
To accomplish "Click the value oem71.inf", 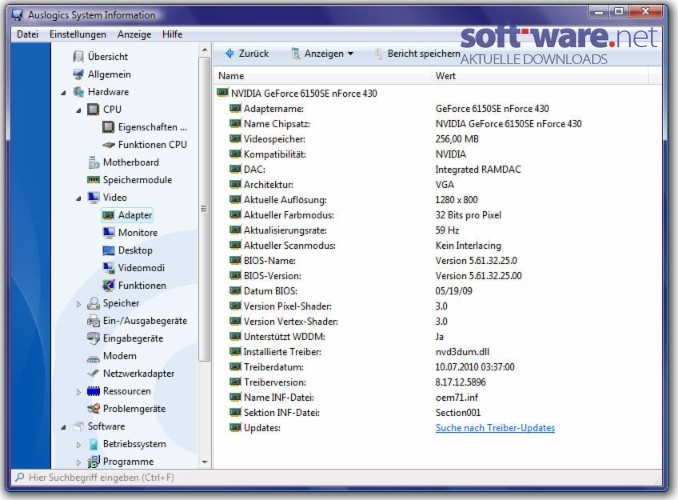I will [x=457, y=397].
